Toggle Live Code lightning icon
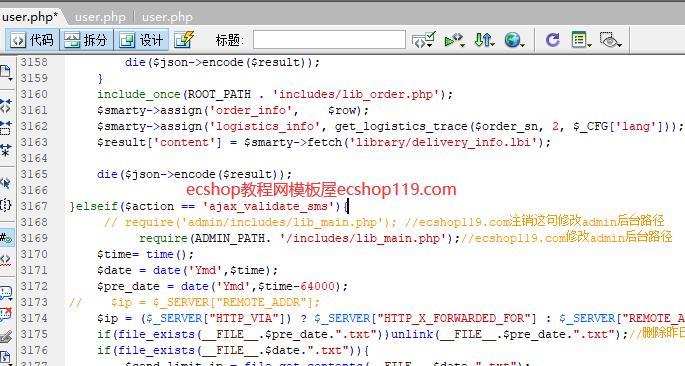This screenshot has width=685, height=366. tap(183, 40)
